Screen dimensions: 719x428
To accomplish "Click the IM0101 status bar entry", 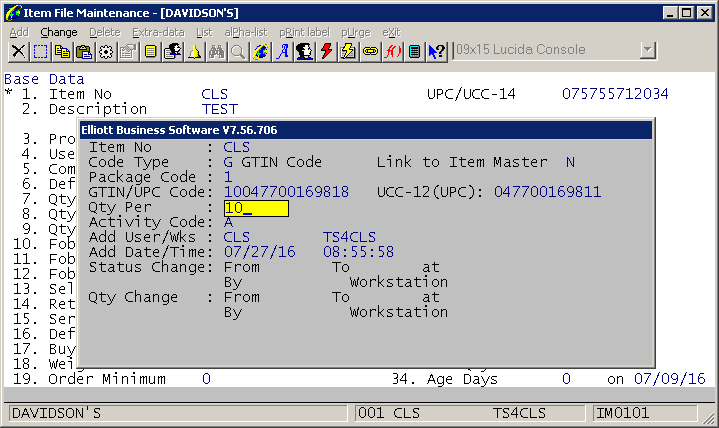I will coord(645,413).
